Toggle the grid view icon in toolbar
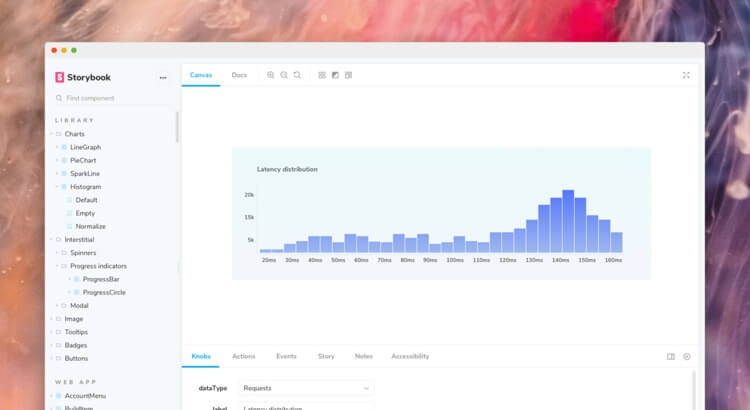This screenshot has height=410, width=750. pyautogui.click(x=322, y=75)
